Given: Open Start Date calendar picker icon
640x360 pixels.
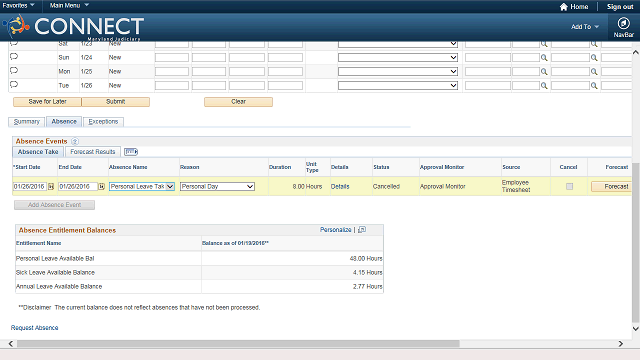Looking at the screenshot, I should click(x=51, y=187).
